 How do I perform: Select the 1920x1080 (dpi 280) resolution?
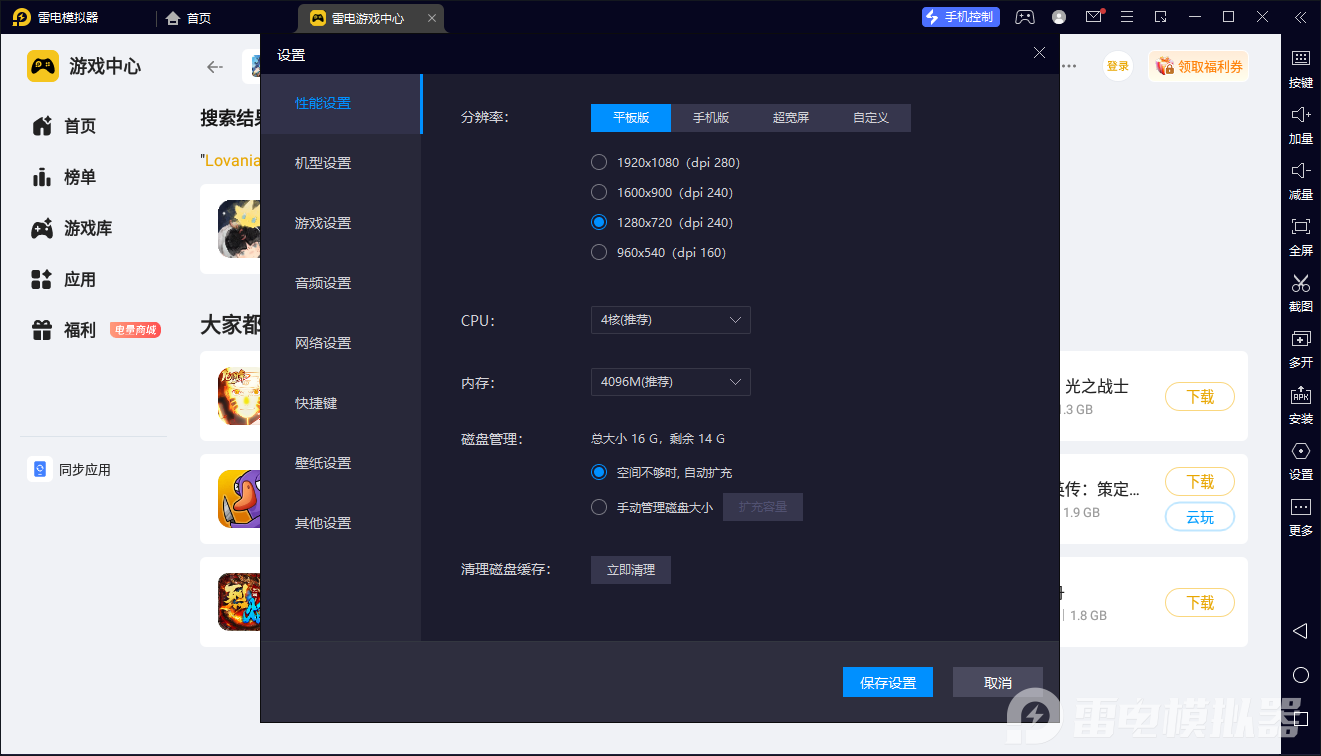pos(599,162)
